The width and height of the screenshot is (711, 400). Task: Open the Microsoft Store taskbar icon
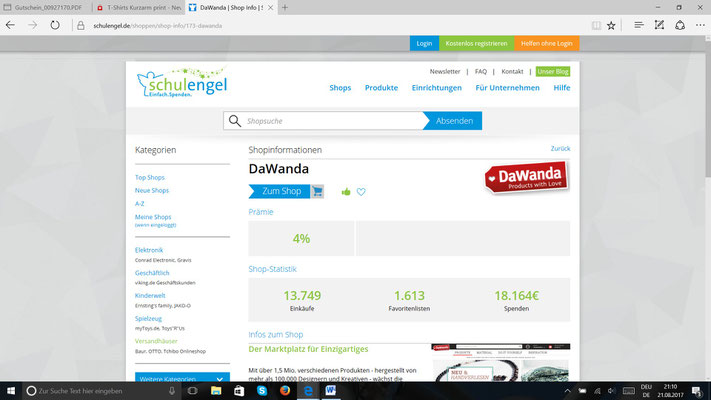point(239,390)
